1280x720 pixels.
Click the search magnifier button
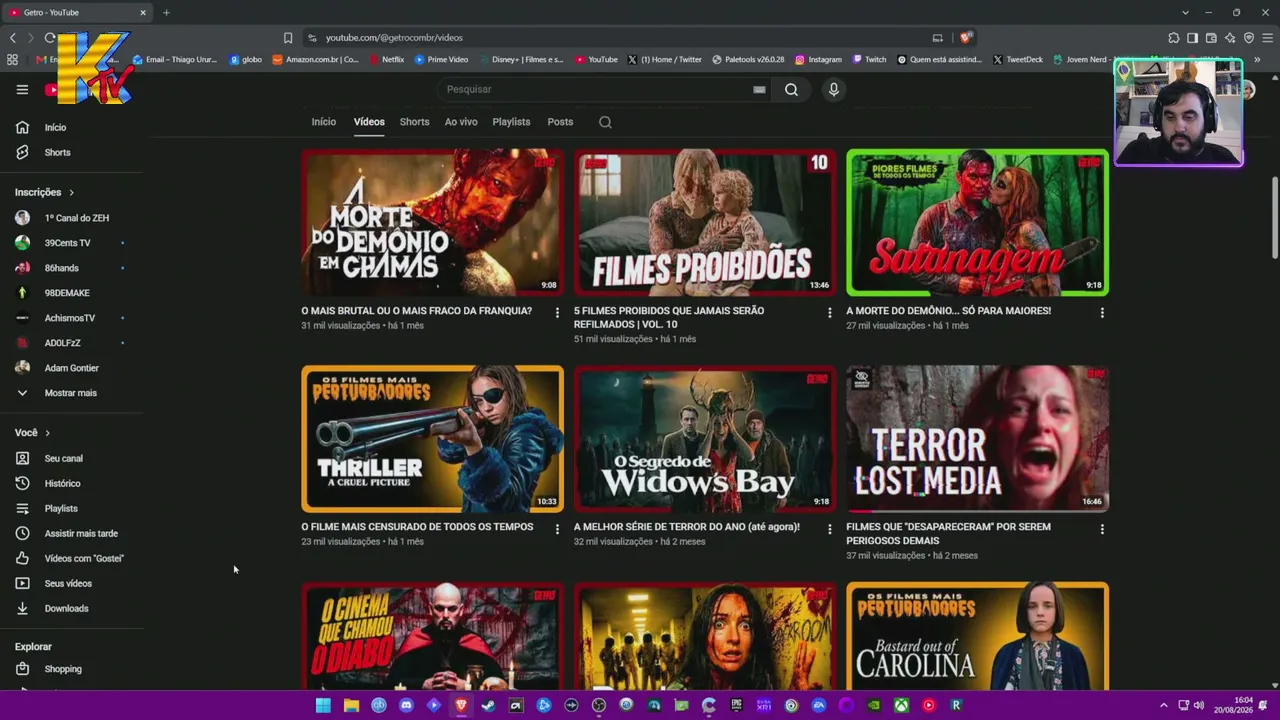[791, 89]
